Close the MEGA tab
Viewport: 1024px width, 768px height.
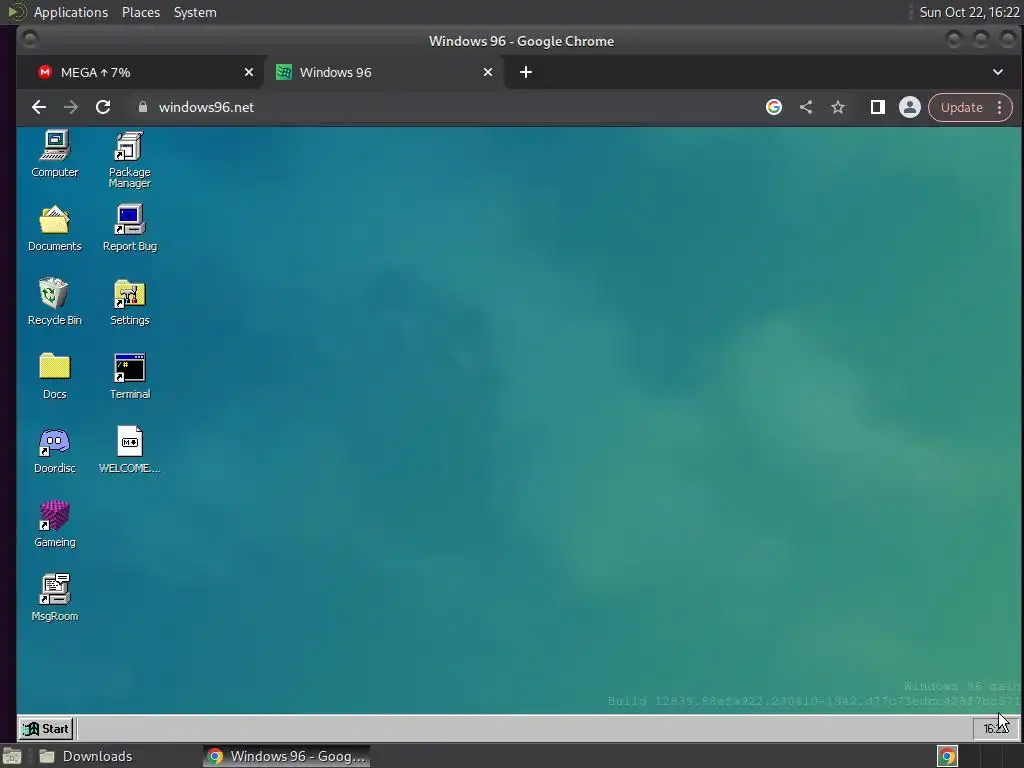coord(249,72)
